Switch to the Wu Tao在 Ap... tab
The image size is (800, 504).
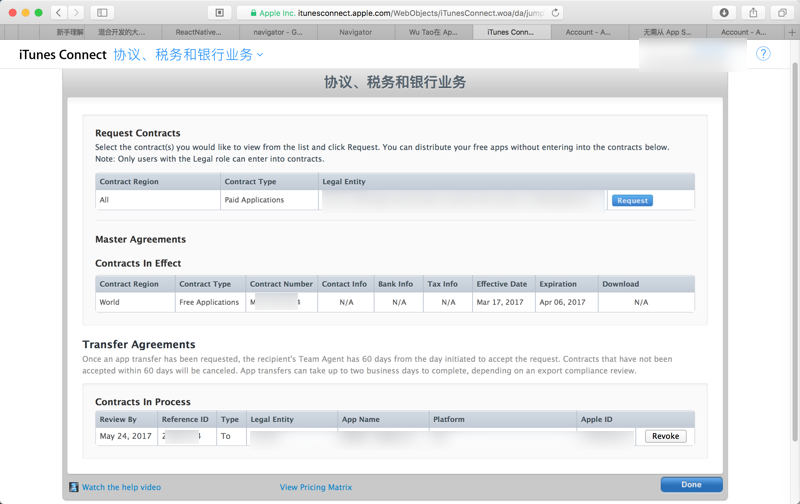[434, 32]
